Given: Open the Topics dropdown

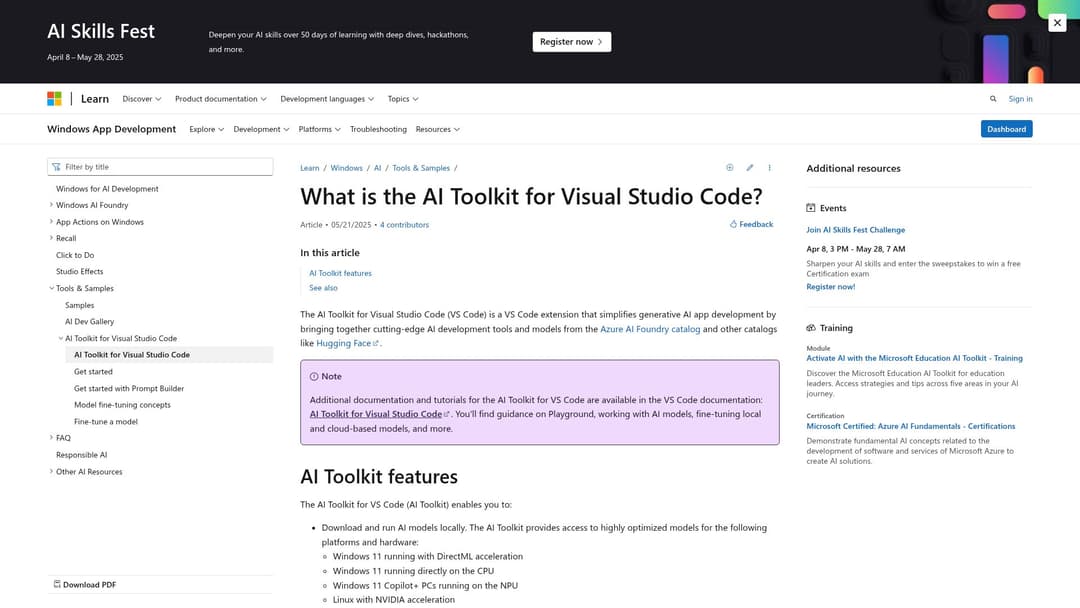Looking at the screenshot, I should tap(403, 98).
